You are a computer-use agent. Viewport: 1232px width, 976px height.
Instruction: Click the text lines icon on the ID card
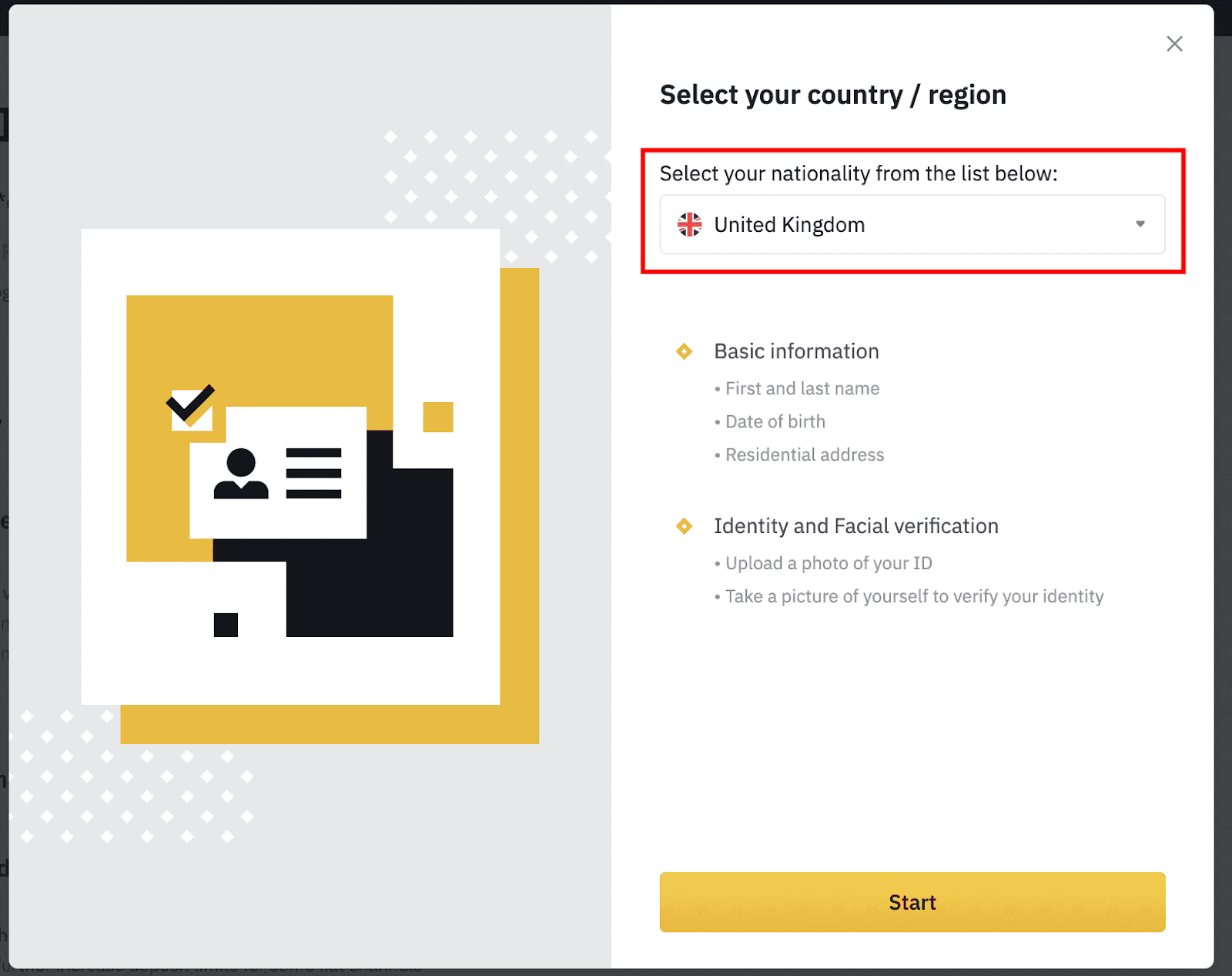[313, 473]
